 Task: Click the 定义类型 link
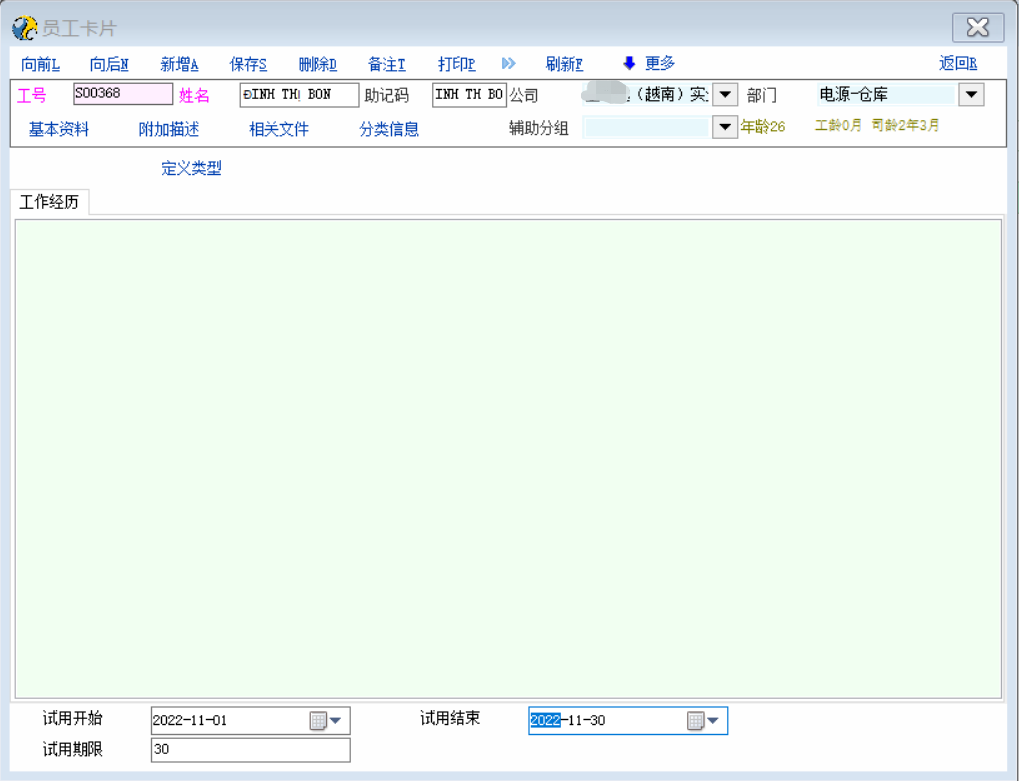coord(191,169)
